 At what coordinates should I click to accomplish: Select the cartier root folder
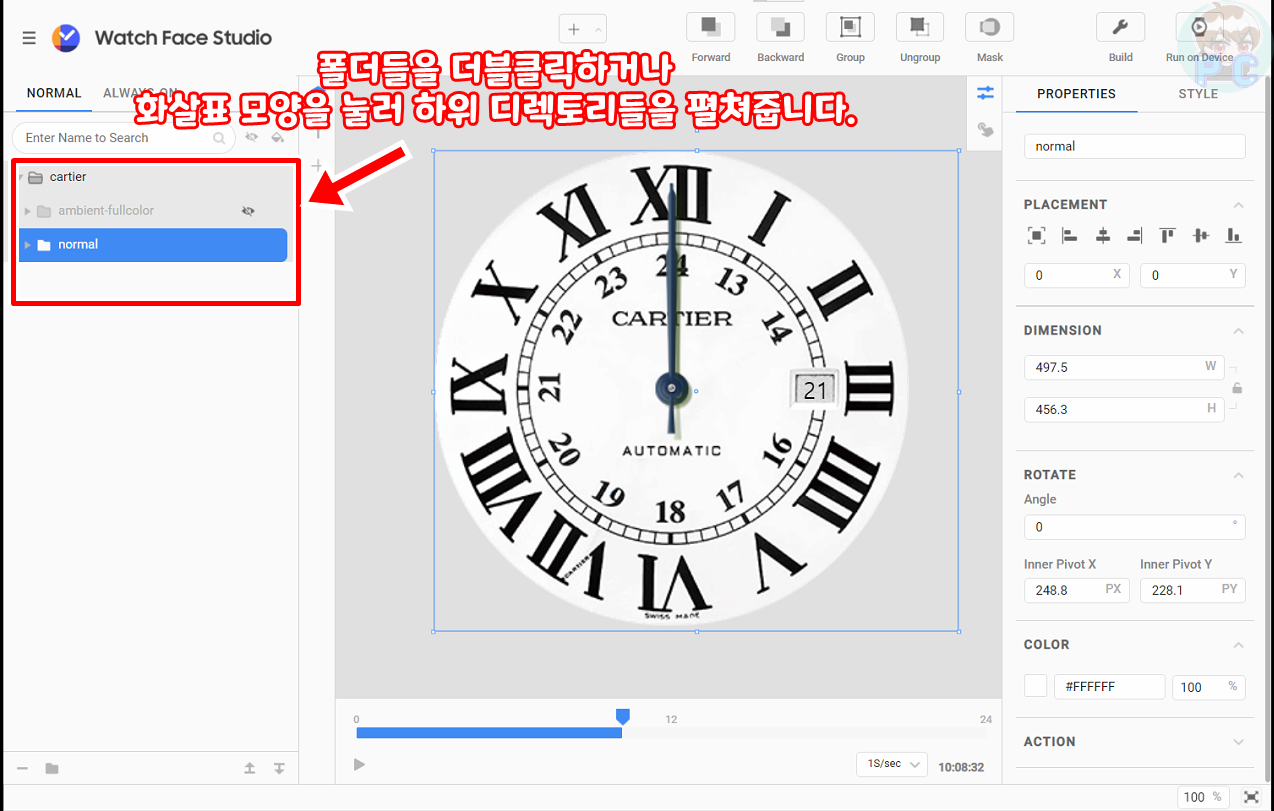153,177
